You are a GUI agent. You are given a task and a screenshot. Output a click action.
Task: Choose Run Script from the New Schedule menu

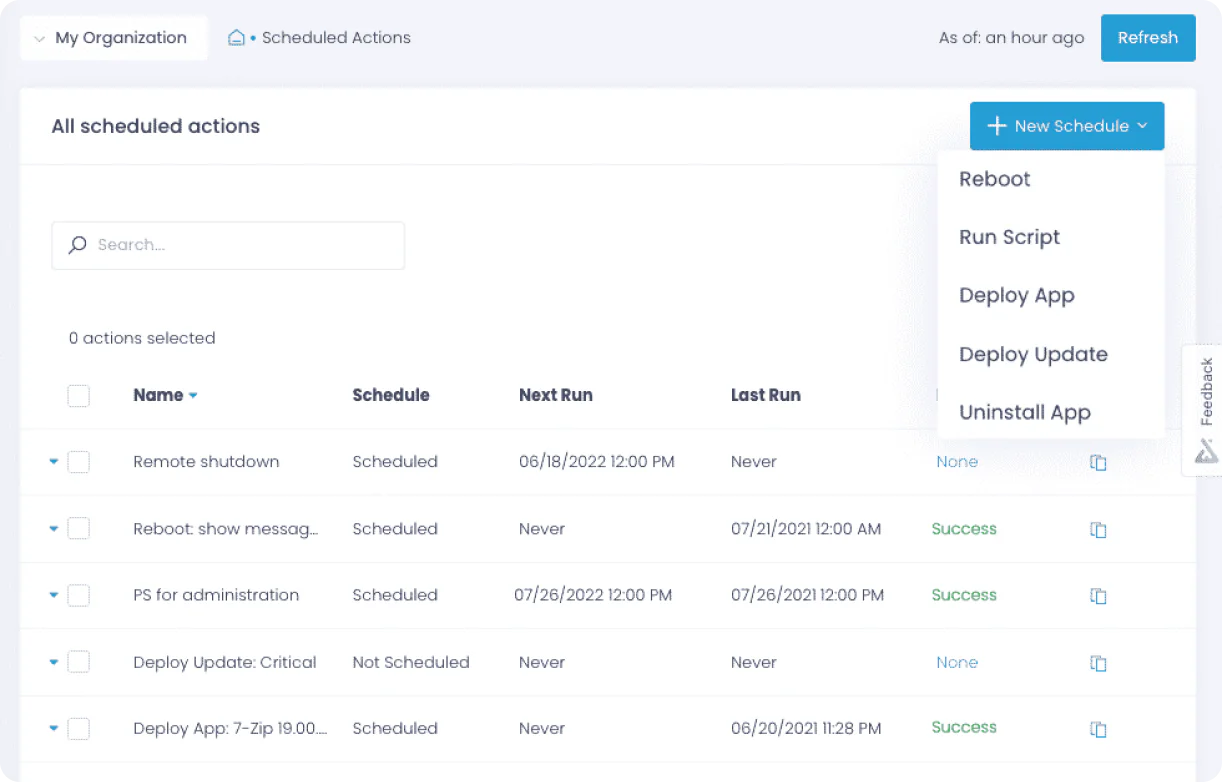pyautogui.click(x=1009, y=237)
